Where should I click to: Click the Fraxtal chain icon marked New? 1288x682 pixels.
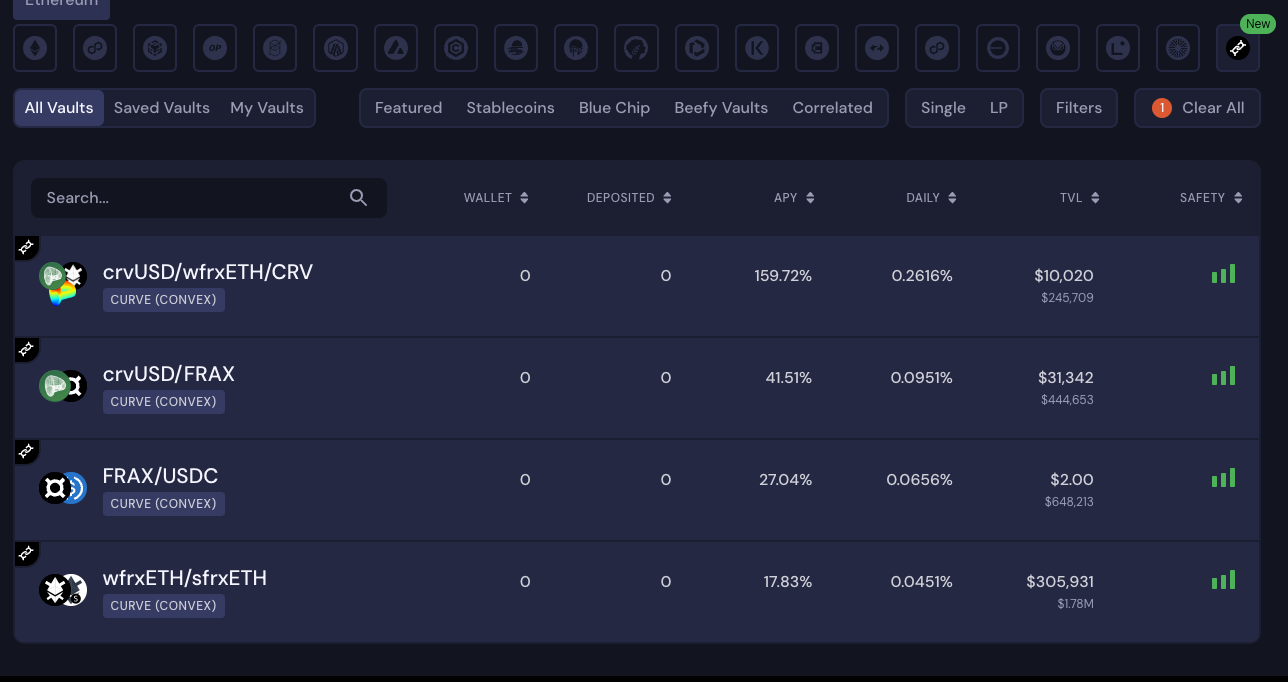coord(1238,48)
